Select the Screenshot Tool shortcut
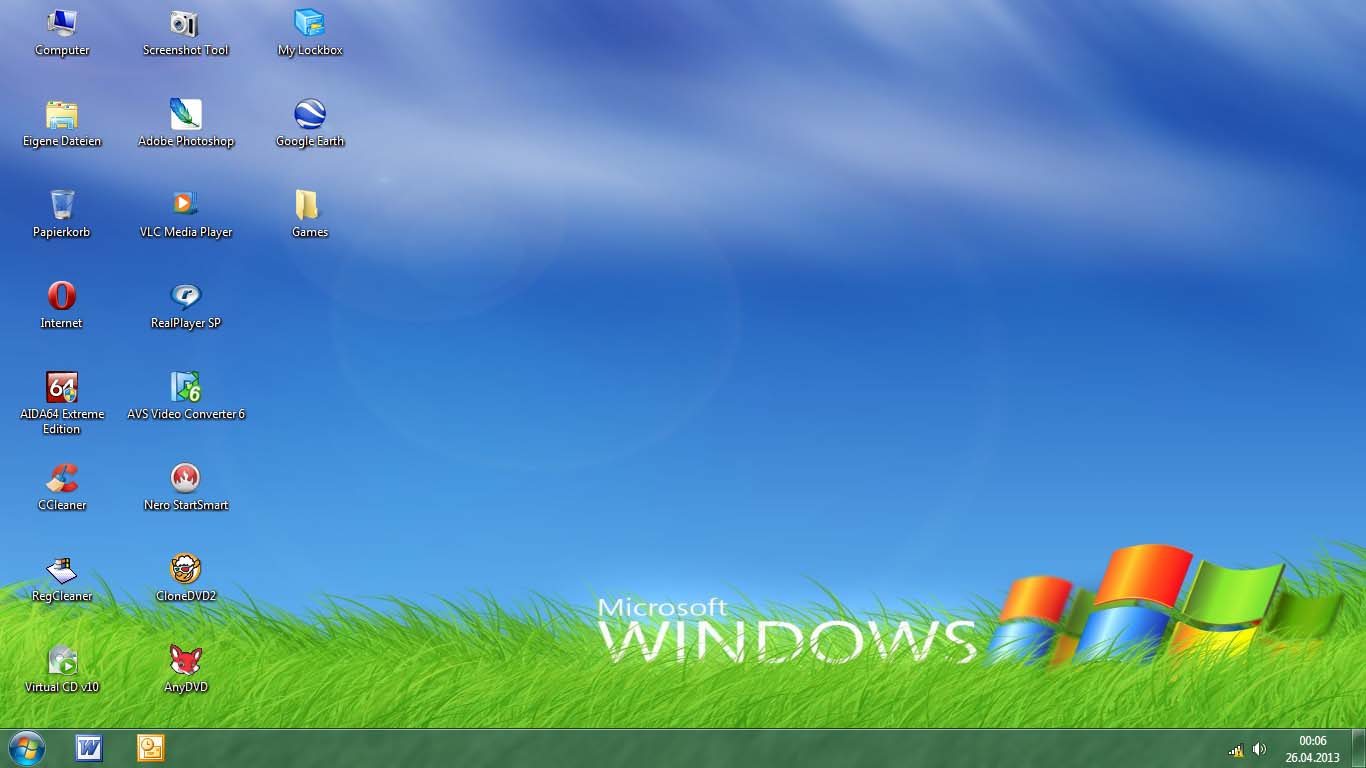Viewport: 1366px width, 768px height. [x=185, y=22]
